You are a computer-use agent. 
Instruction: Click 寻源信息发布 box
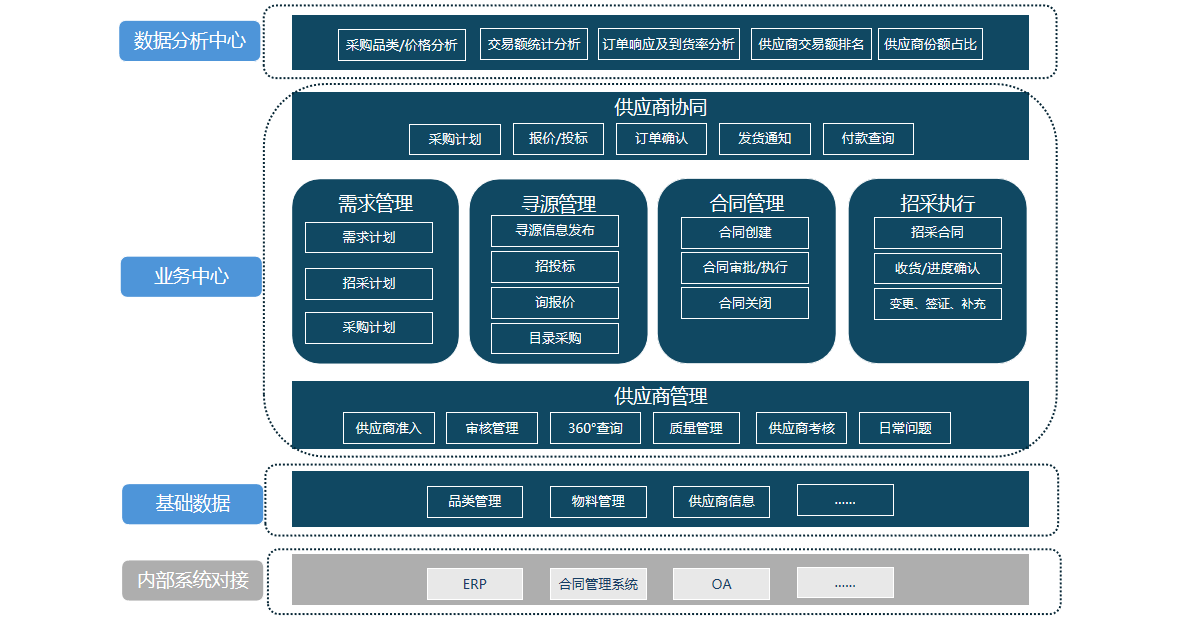point(554,231)
